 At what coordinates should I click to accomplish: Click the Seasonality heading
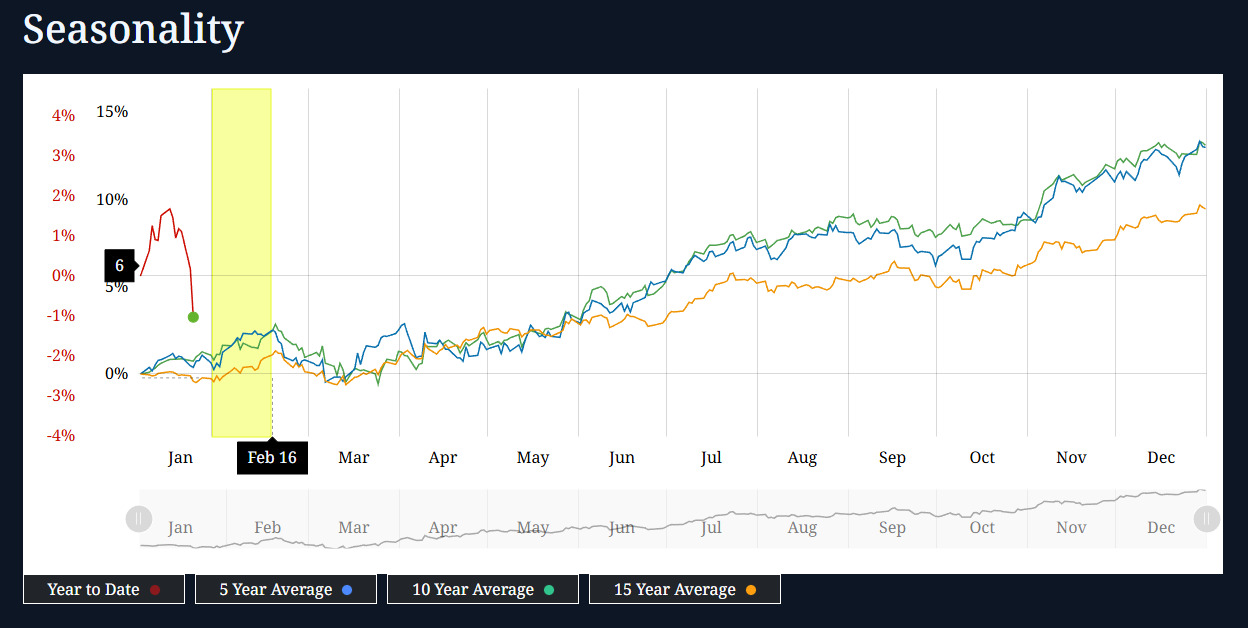133,30
